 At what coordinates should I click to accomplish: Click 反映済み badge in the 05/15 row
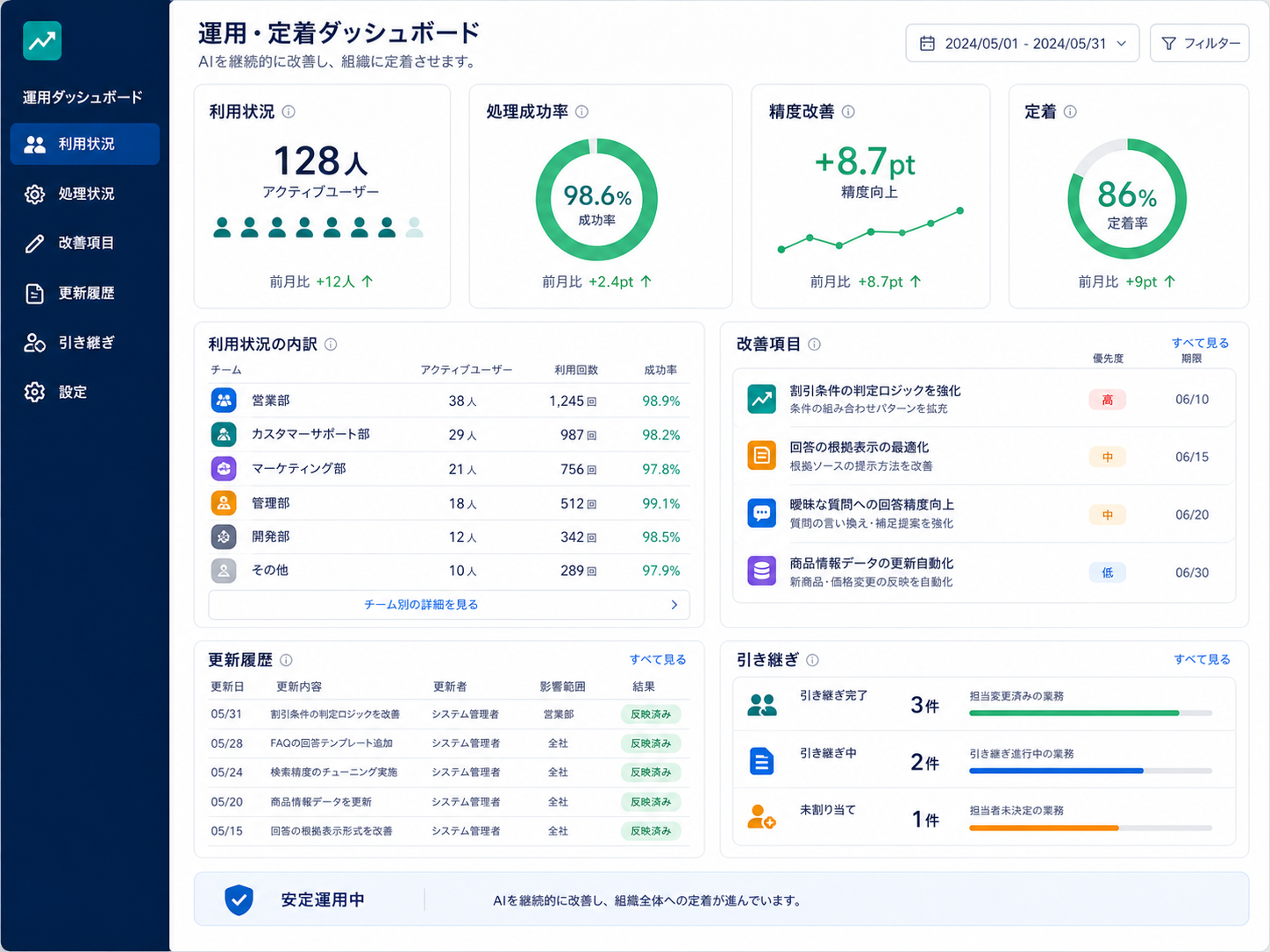651,831
